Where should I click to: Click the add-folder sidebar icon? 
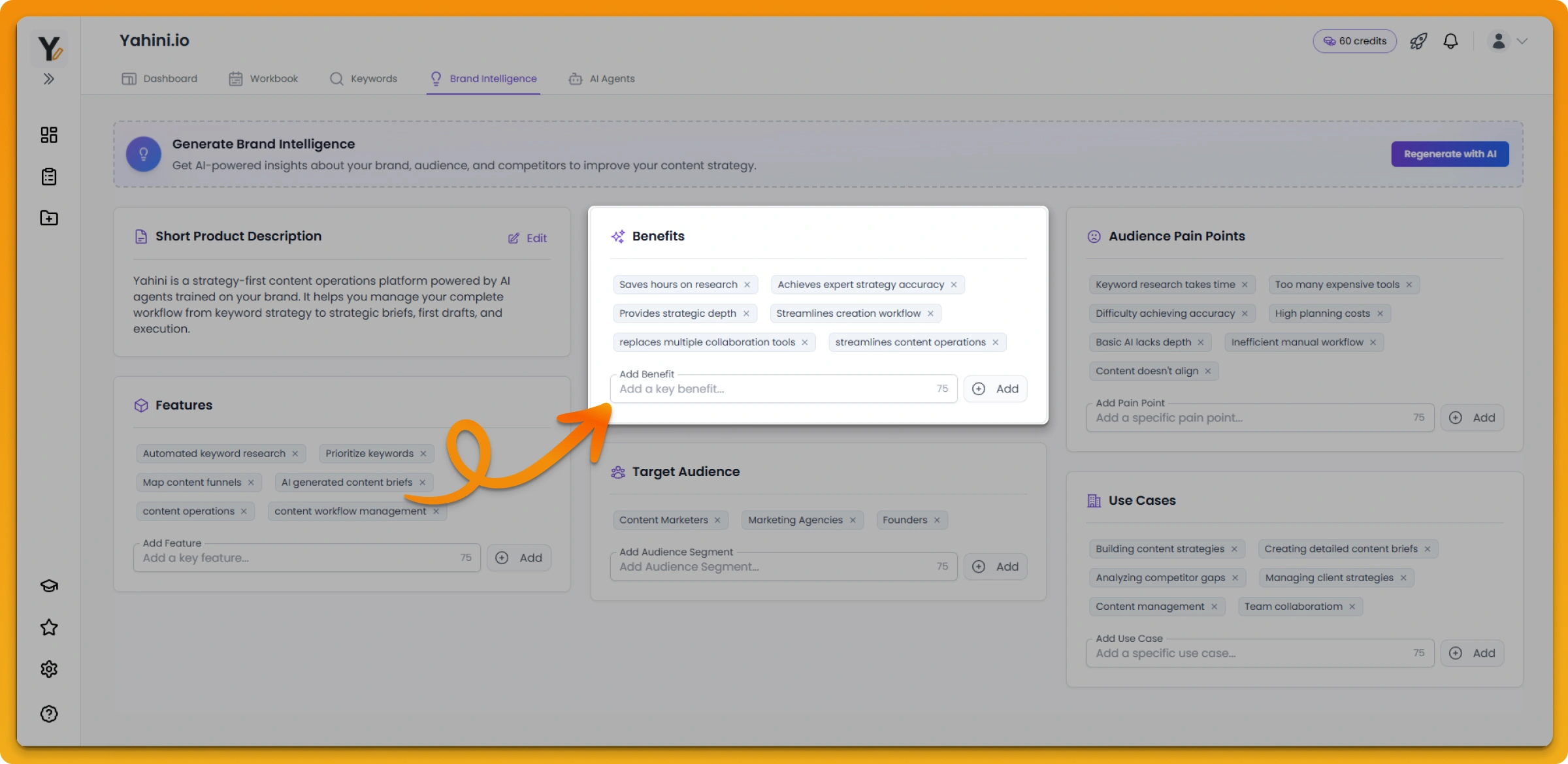point(49,218)
